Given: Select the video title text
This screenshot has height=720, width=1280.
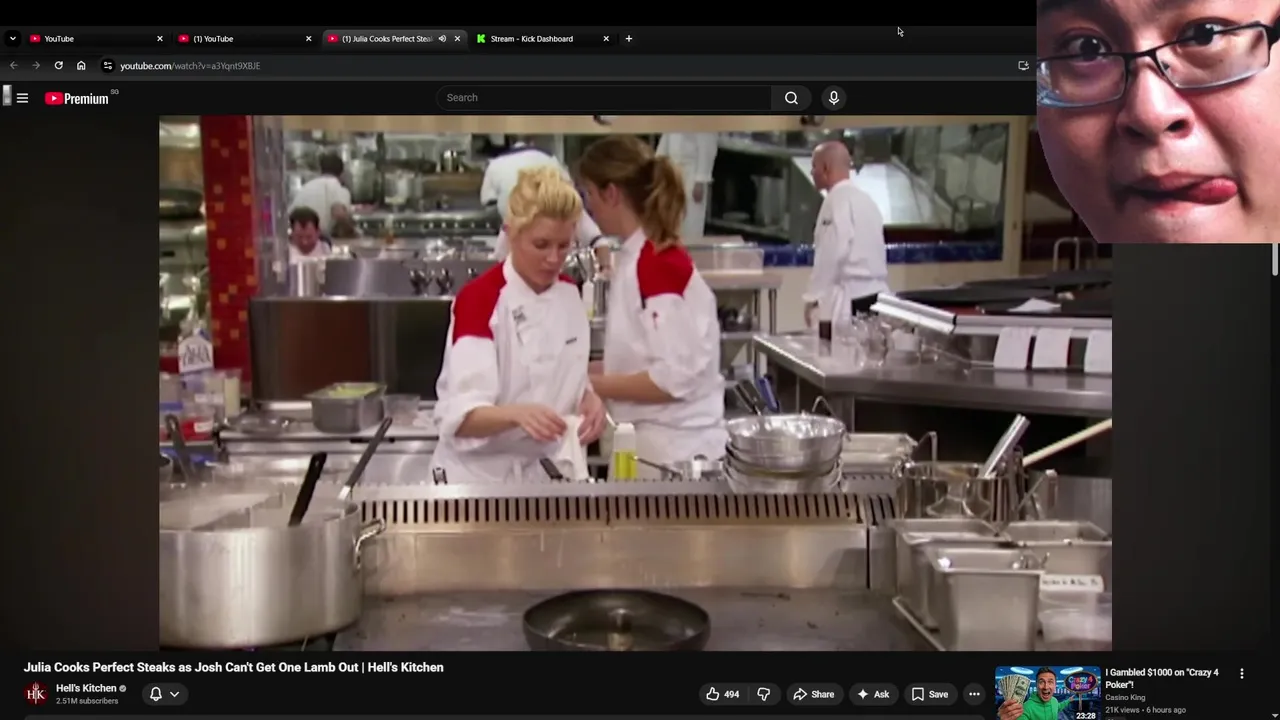Looking at the screenshot, I should pos(234,667).
